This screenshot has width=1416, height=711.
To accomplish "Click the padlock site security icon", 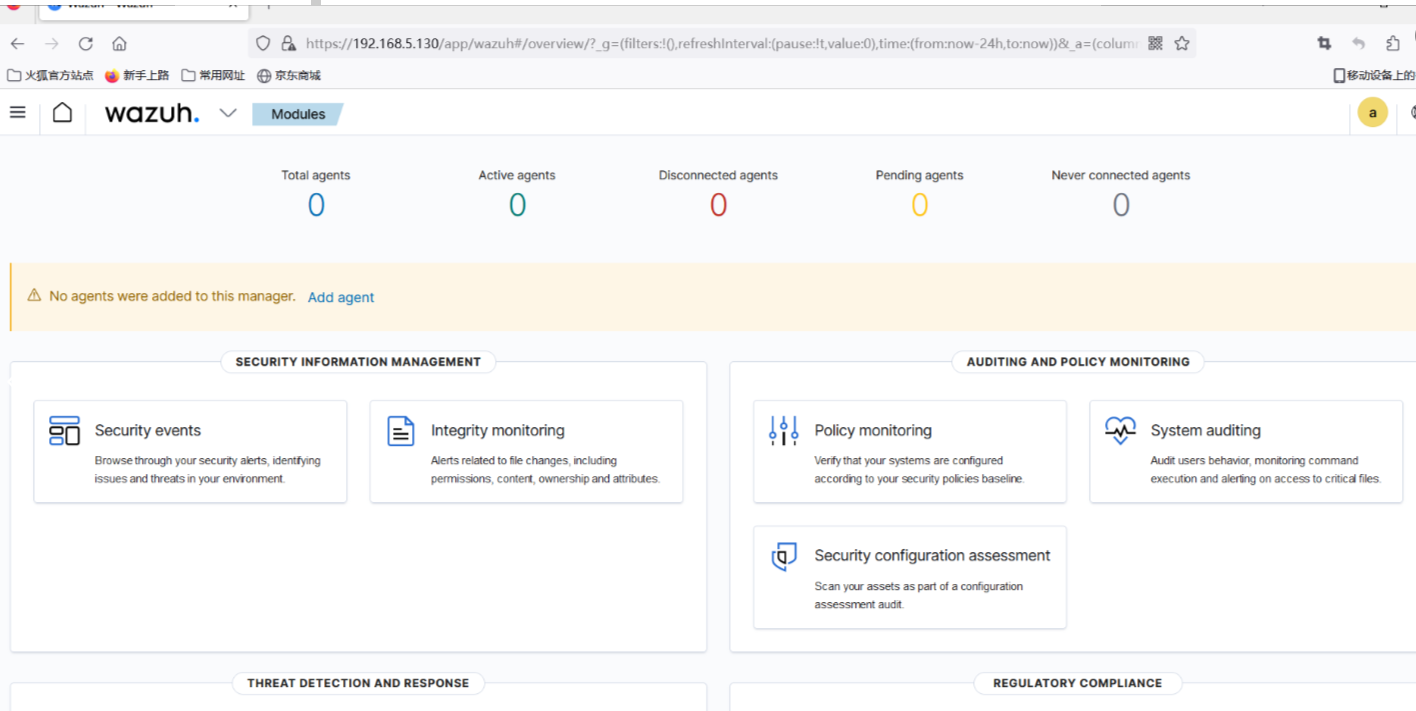I will (x=288, y=44).
